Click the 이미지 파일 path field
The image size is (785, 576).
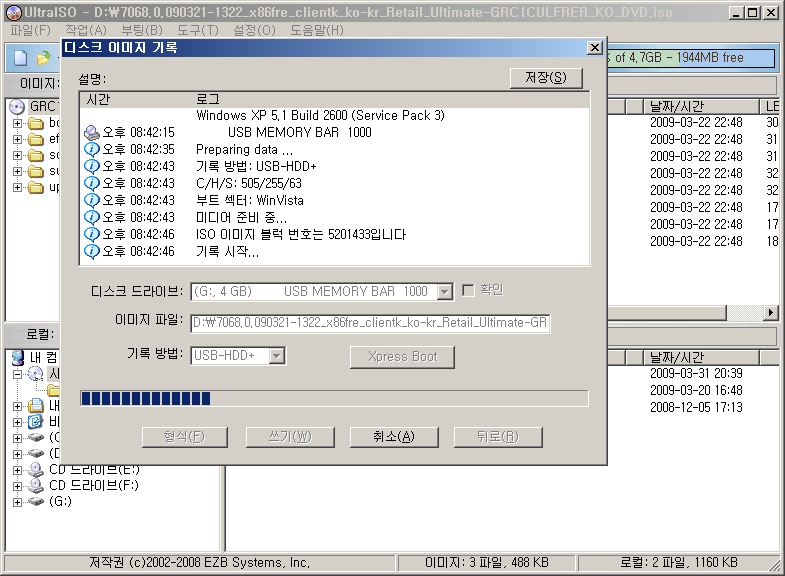[370, 323]
